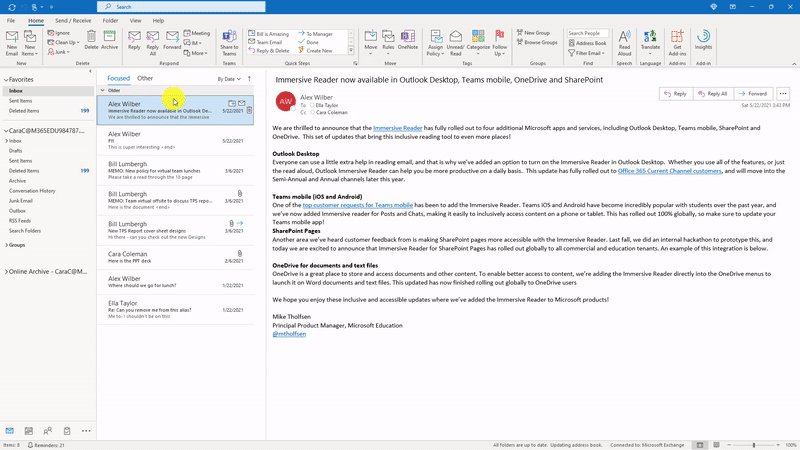Open the Follow Up flag menu
This screenshot has height=450, width=800.
[499, 43]
